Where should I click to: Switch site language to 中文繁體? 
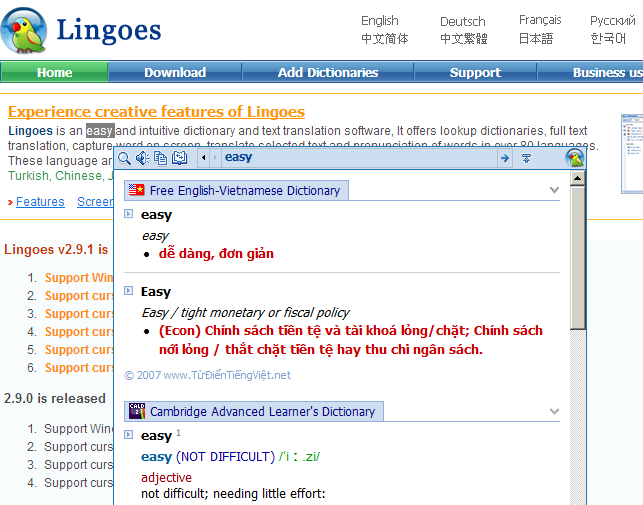tap(464, 39)
